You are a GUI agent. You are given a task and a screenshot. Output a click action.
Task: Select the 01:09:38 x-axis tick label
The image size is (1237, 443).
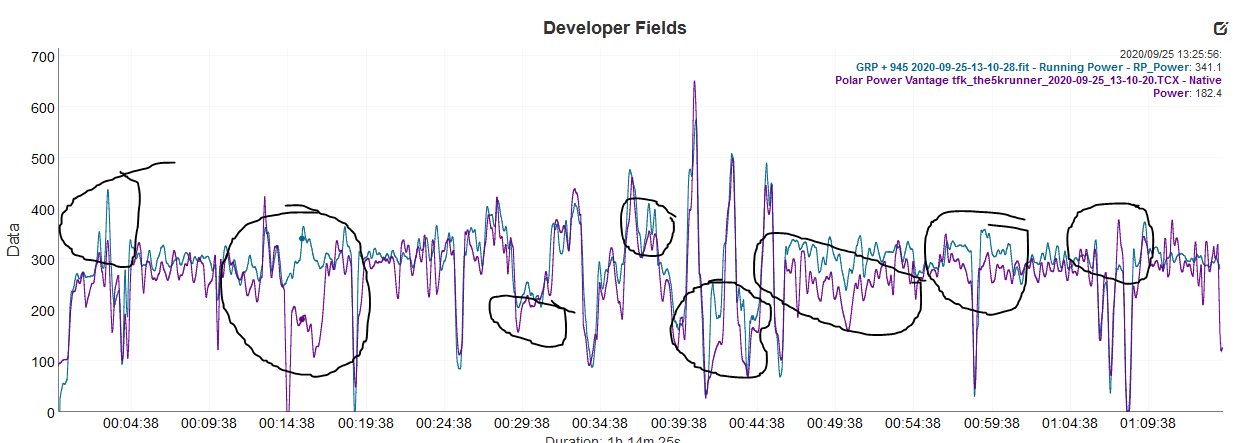[x=1147, y=424]
